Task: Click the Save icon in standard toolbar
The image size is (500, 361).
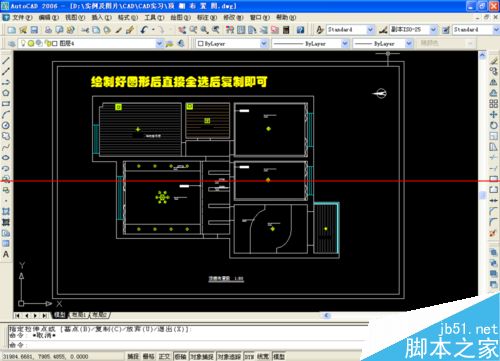Action: [x=34, y=30]
